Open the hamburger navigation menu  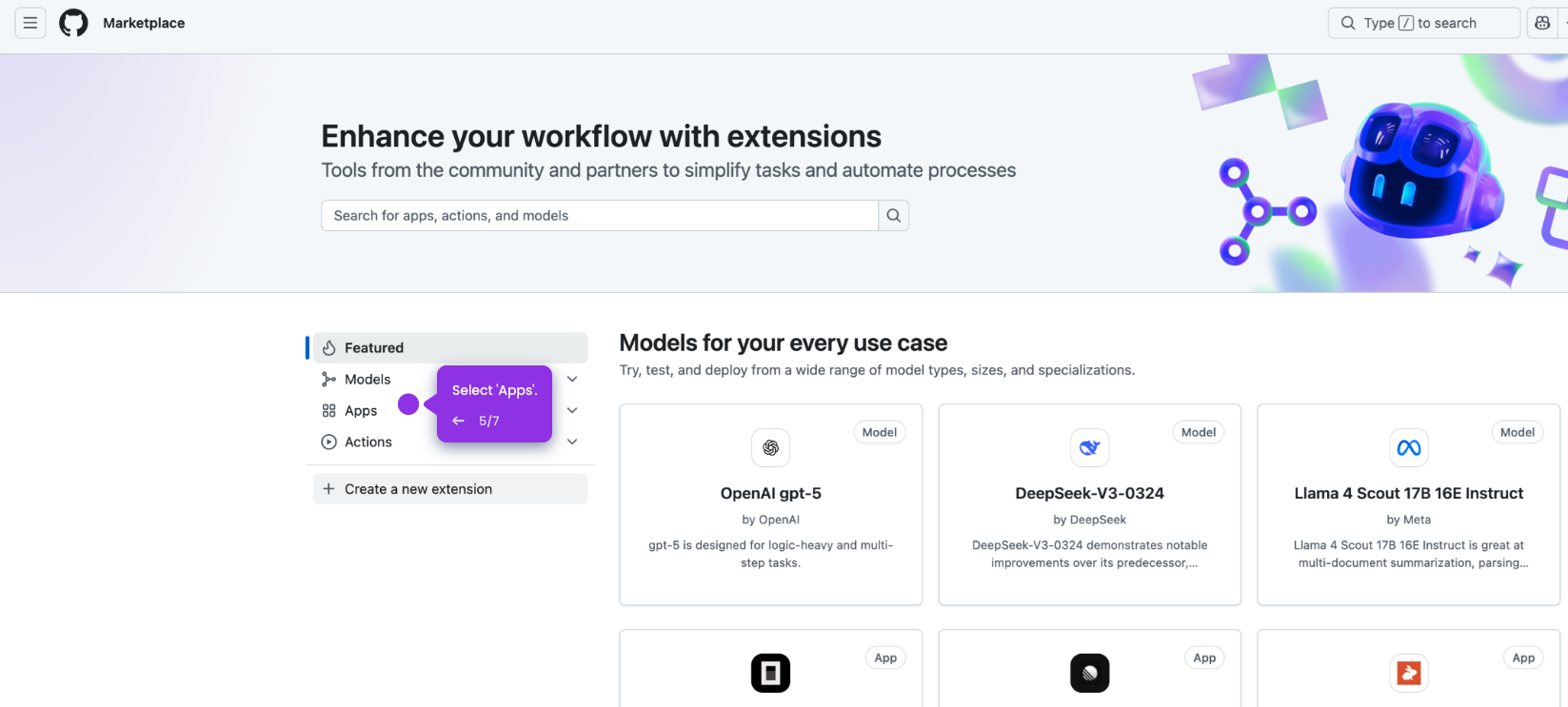[30, 23]
